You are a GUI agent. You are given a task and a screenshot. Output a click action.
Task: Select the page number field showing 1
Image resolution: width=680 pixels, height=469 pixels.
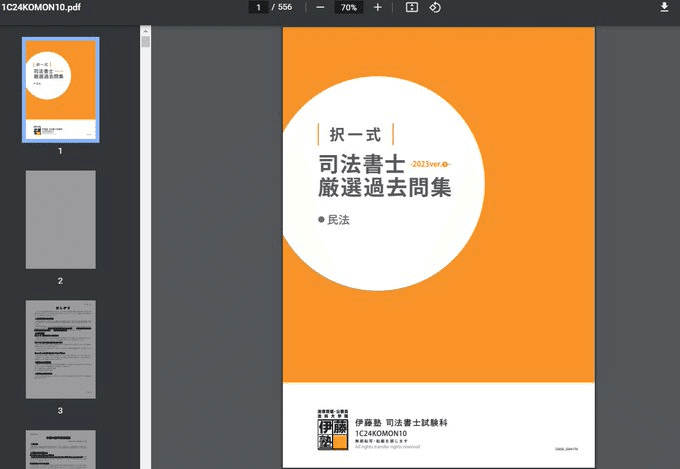point(258,7)
